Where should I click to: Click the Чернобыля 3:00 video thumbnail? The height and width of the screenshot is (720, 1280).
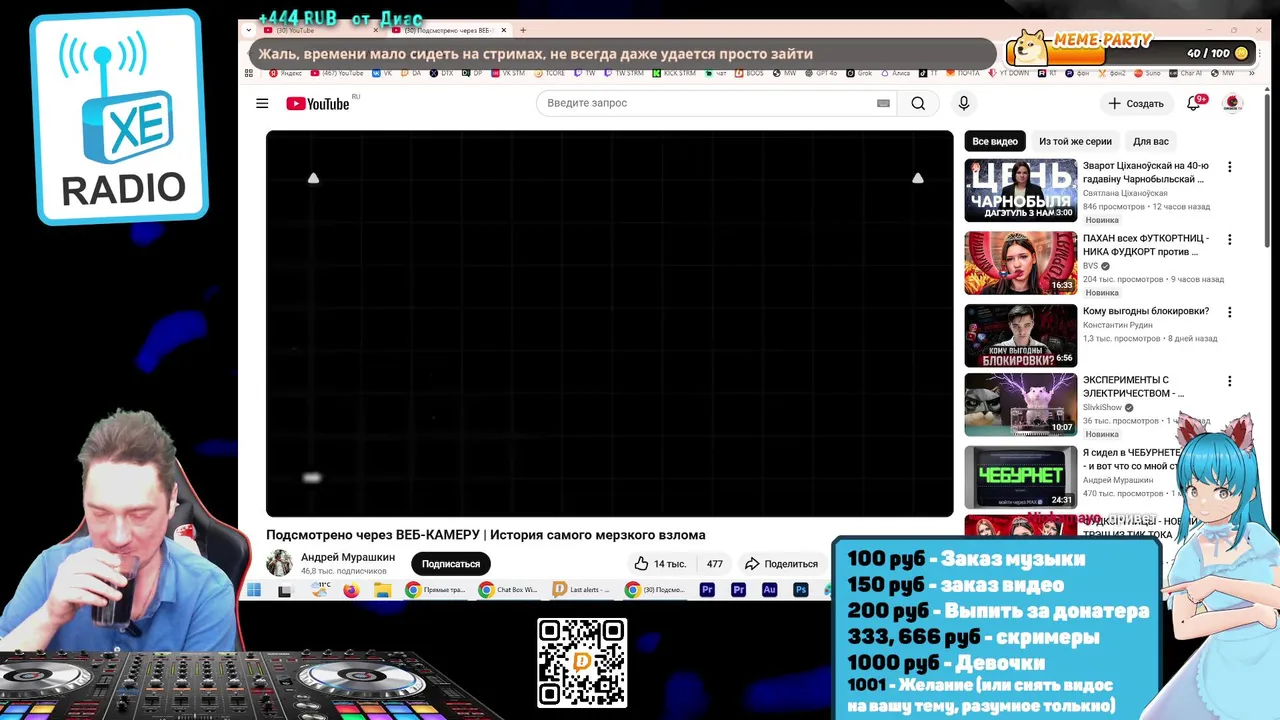coord(1021,190)
